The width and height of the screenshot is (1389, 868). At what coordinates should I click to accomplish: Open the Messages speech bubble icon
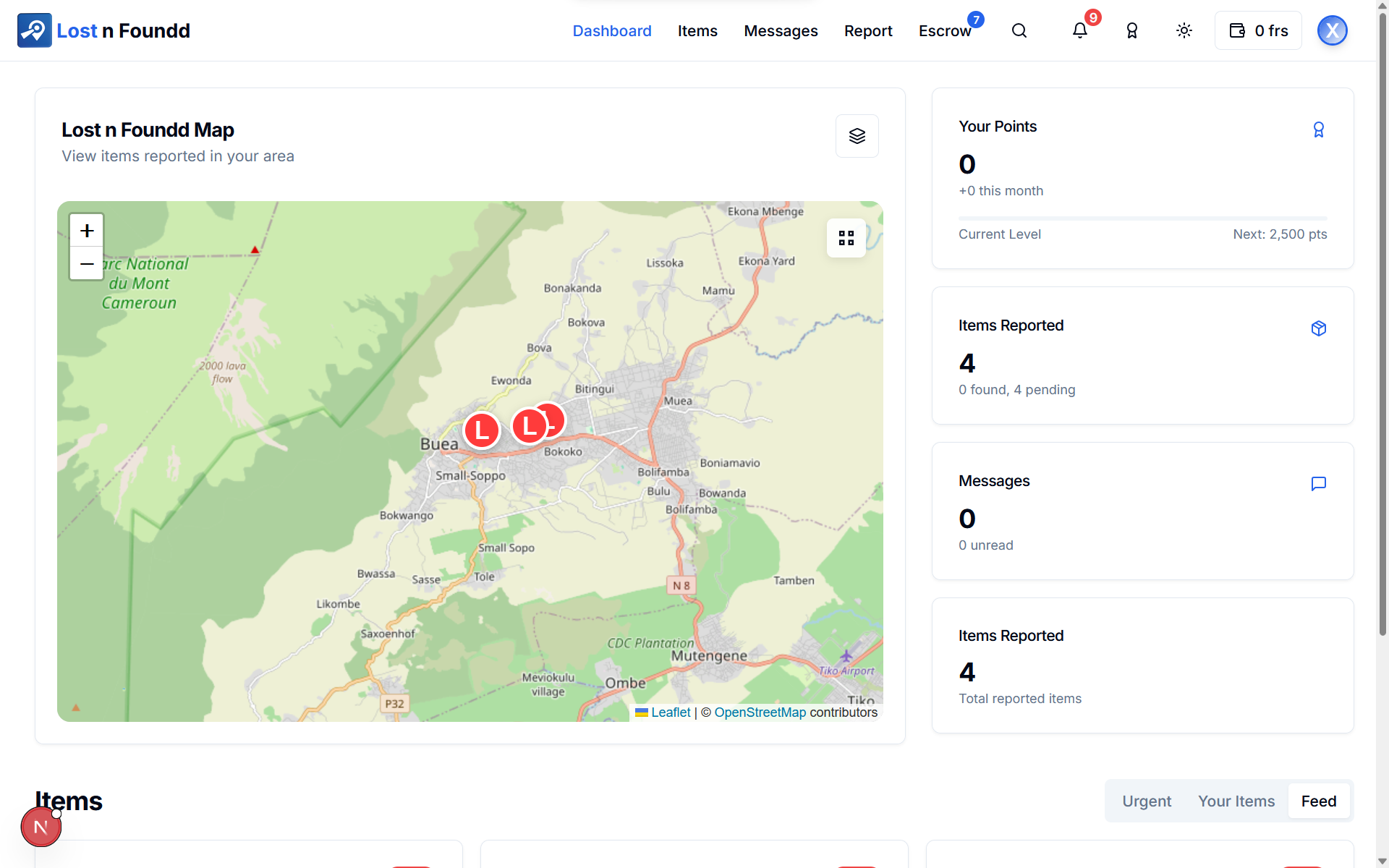tap(1318, 483)
